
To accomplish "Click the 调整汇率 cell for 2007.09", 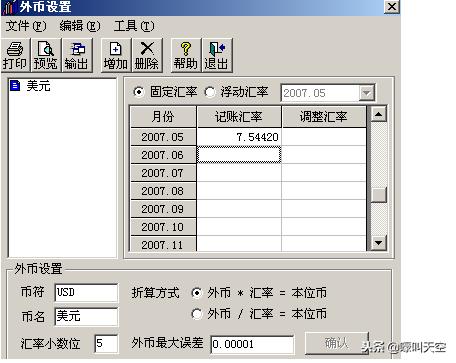I will click(324, 209).
